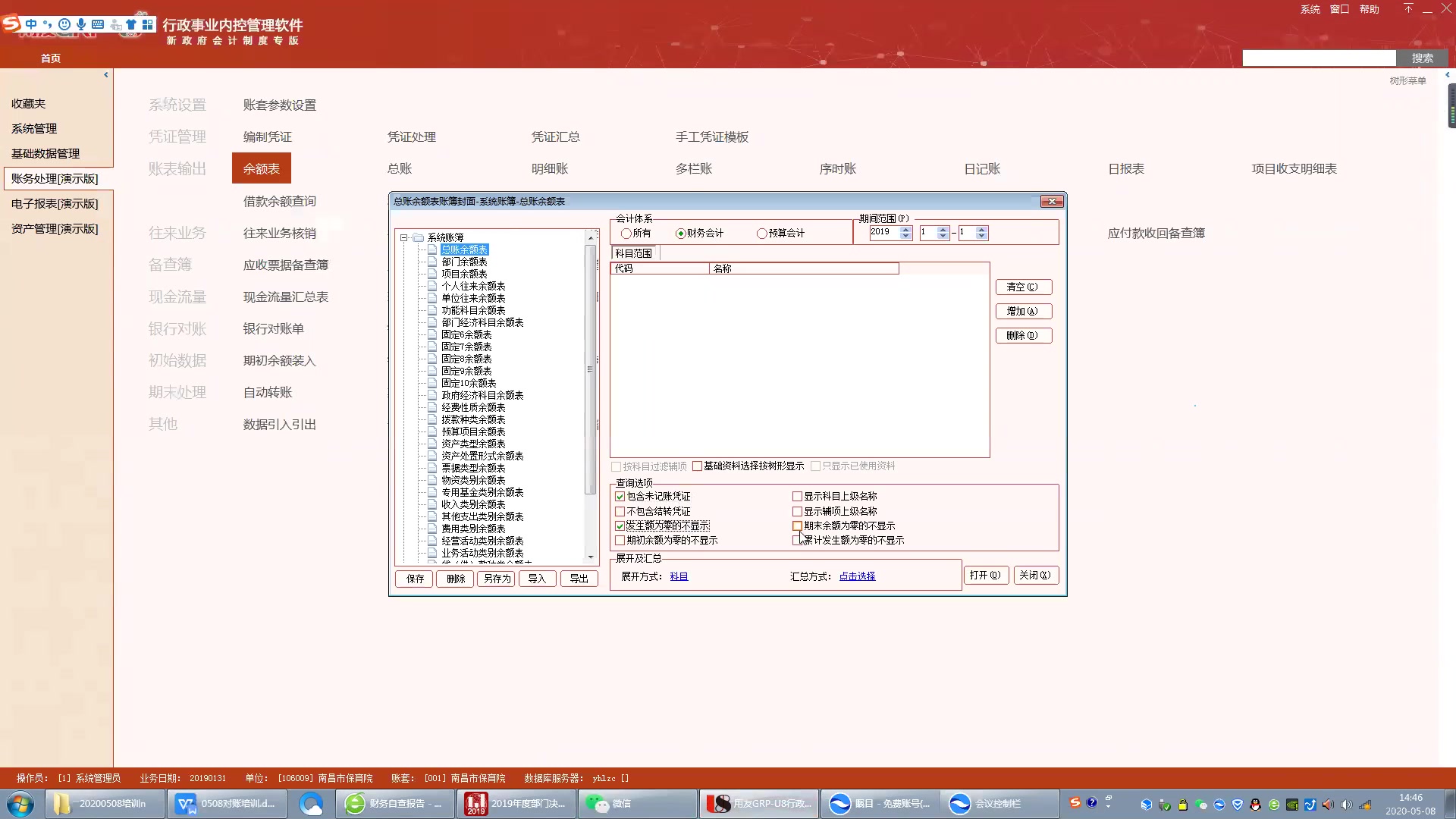The width and height of the screenshot is (1456, 819).
Task: Uncheck 发生额为零的不显示 option
Action: (x=620, y=526)
